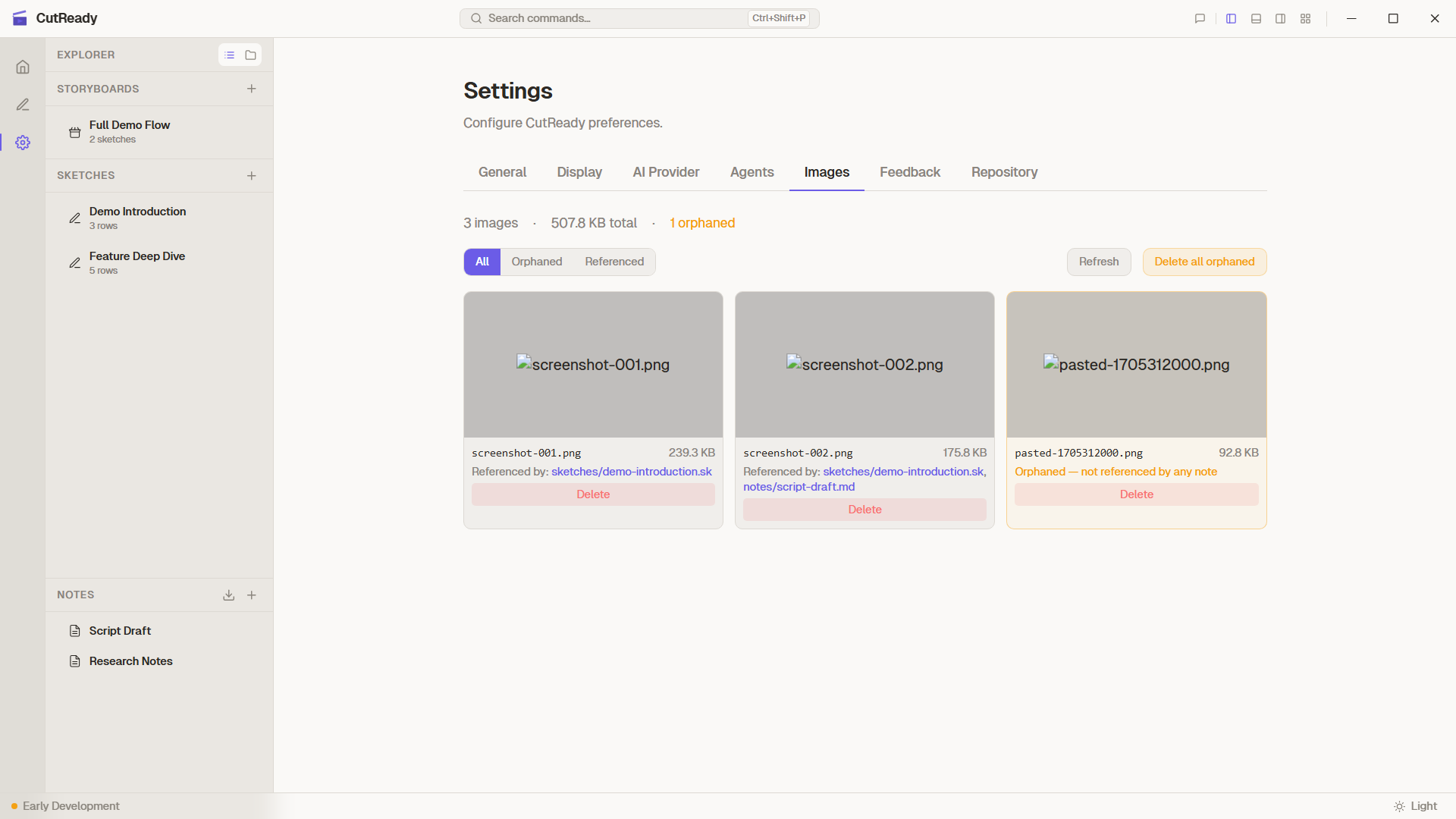
Task: Open the Repository settings tab
Action: pos(1004,172)
